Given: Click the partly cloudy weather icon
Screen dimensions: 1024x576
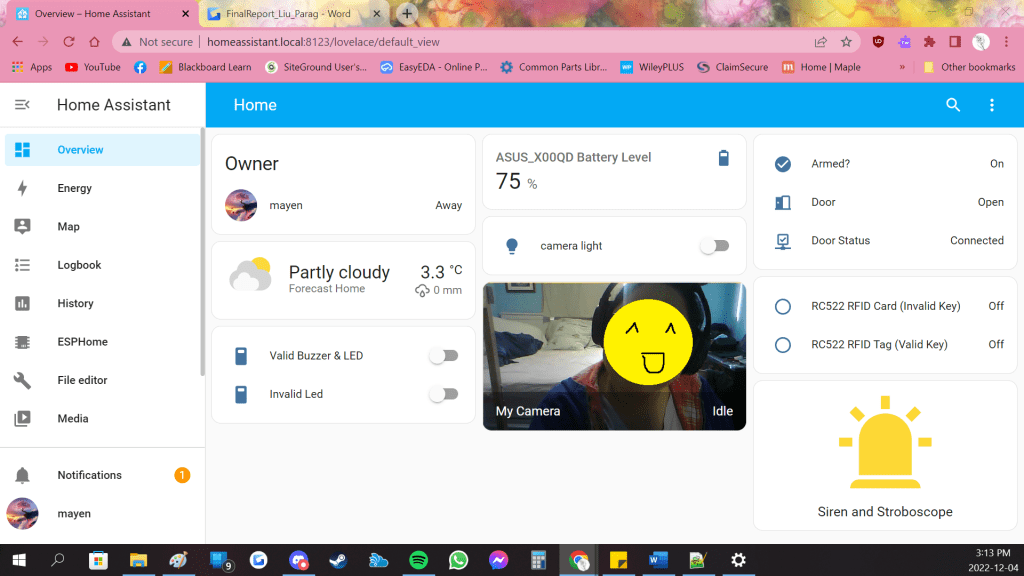Looking at the screenshot, I should 250,274.
